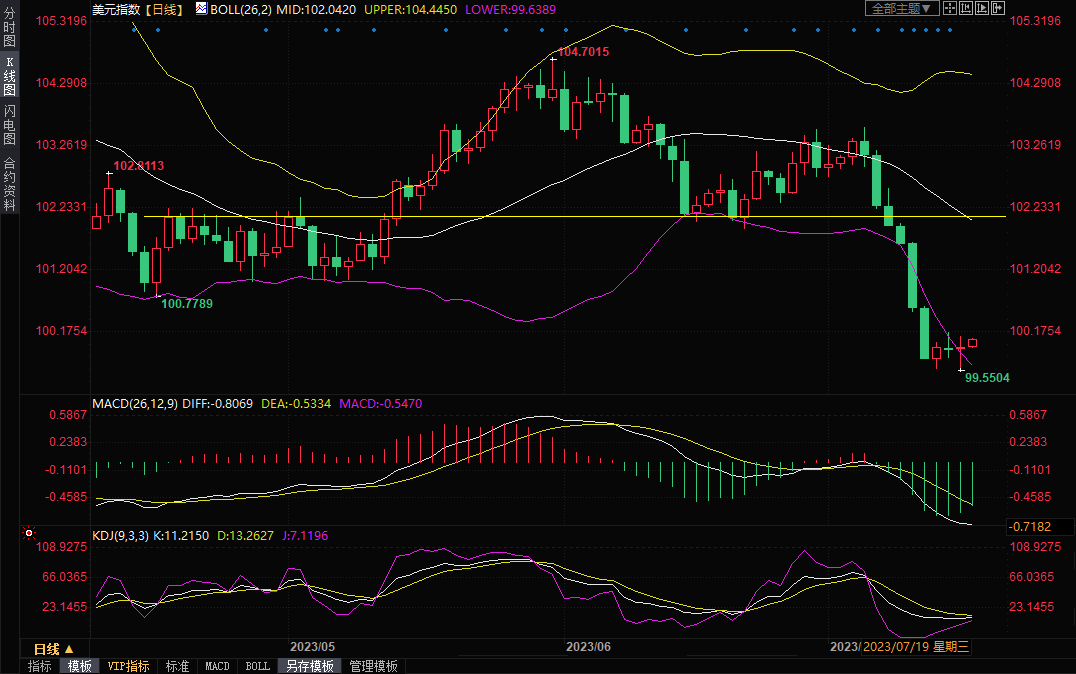Screen dimensions: 1076x674
Task: Select the 指标 tab at bottom
Action: (40, 666)
